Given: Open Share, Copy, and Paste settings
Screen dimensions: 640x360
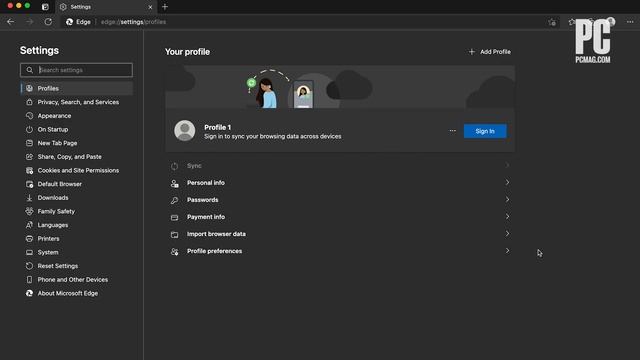Looking at the screenshot, I should 76,157.
